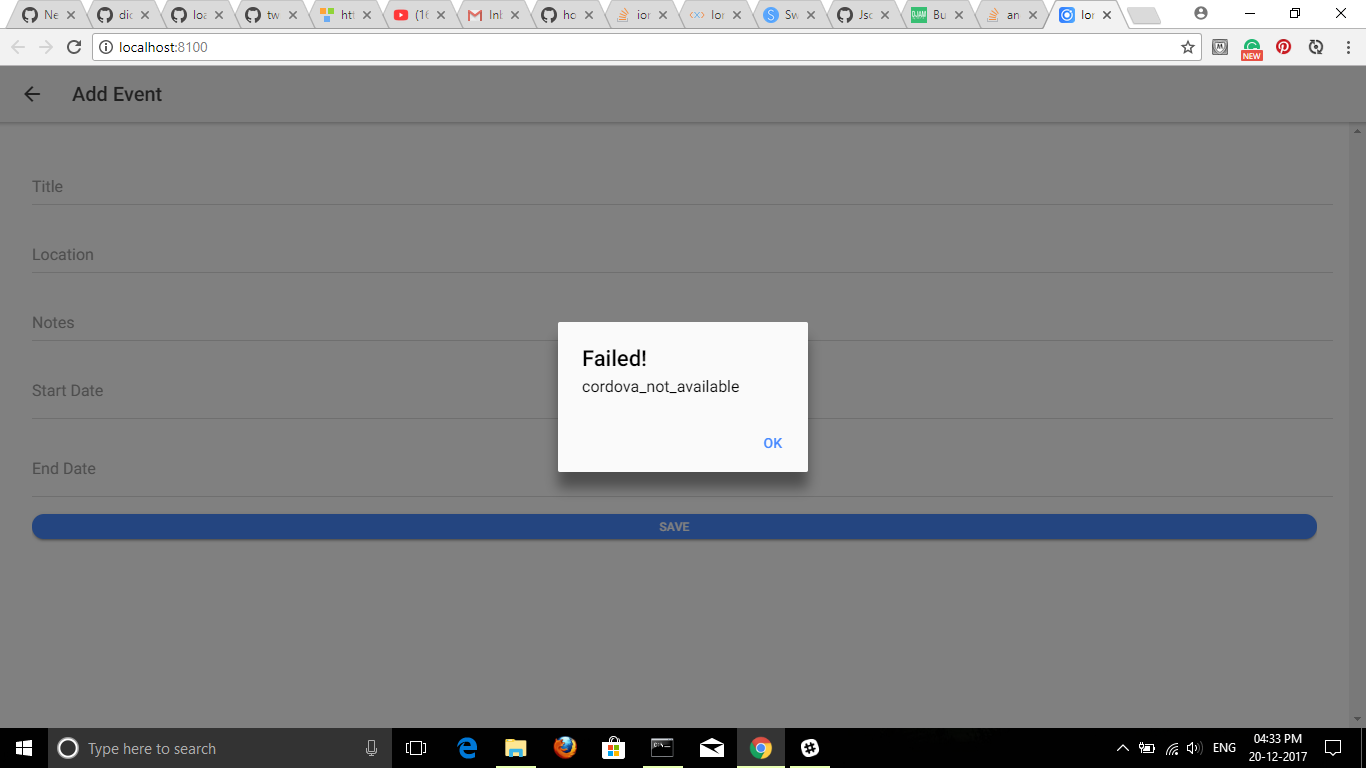
Task: Close the YouTube tab
Action: click(441, 15)
